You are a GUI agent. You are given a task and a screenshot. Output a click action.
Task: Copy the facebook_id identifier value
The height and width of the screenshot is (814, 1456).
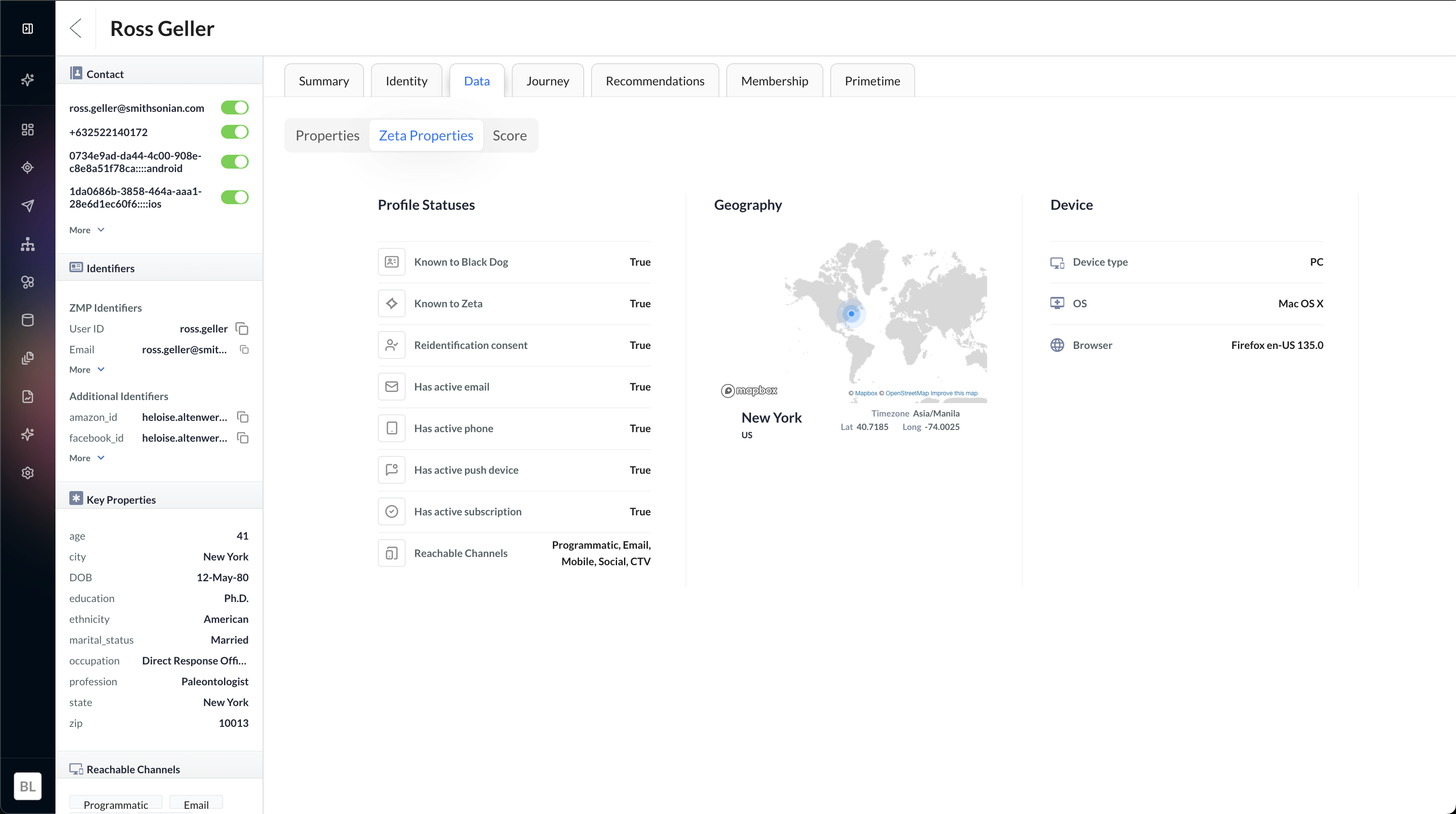click(243, 438)
